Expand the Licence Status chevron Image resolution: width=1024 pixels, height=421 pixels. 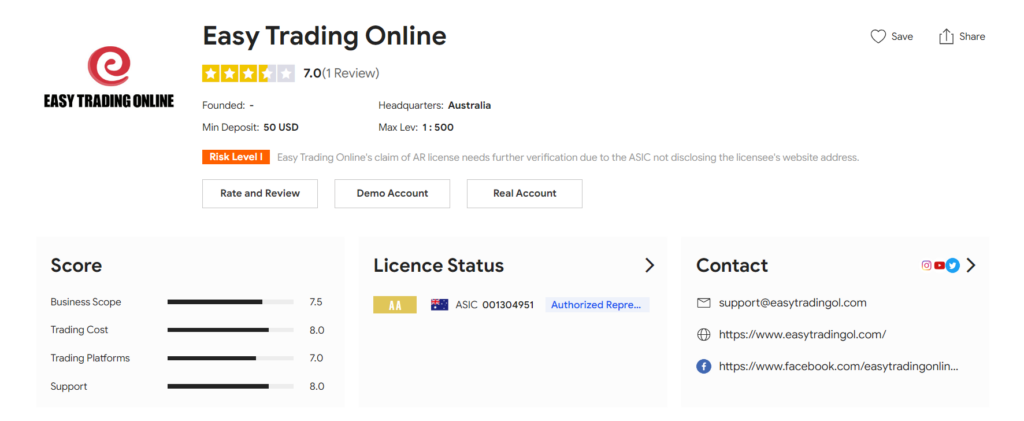(649, 265)
